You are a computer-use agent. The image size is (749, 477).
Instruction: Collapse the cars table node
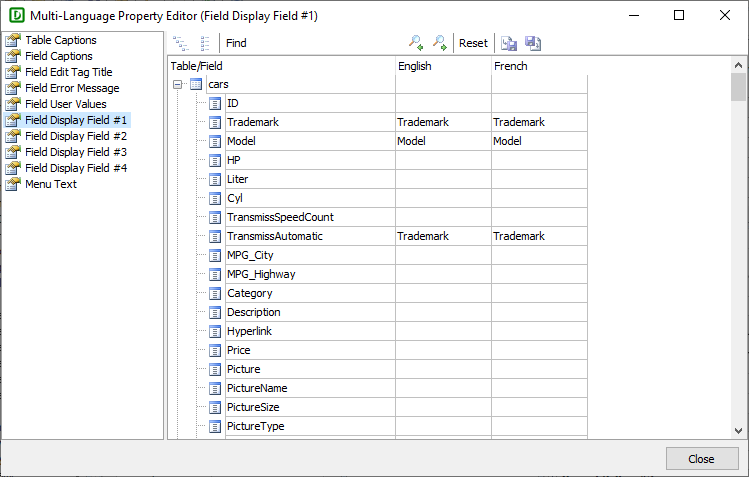(x=178, y=85)
